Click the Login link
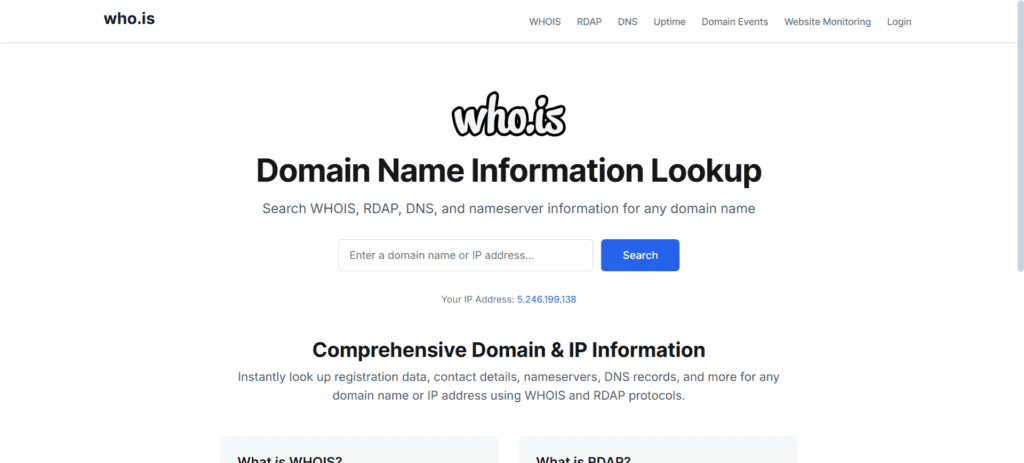The image size is (1024, 463). (x=899, y=22)
